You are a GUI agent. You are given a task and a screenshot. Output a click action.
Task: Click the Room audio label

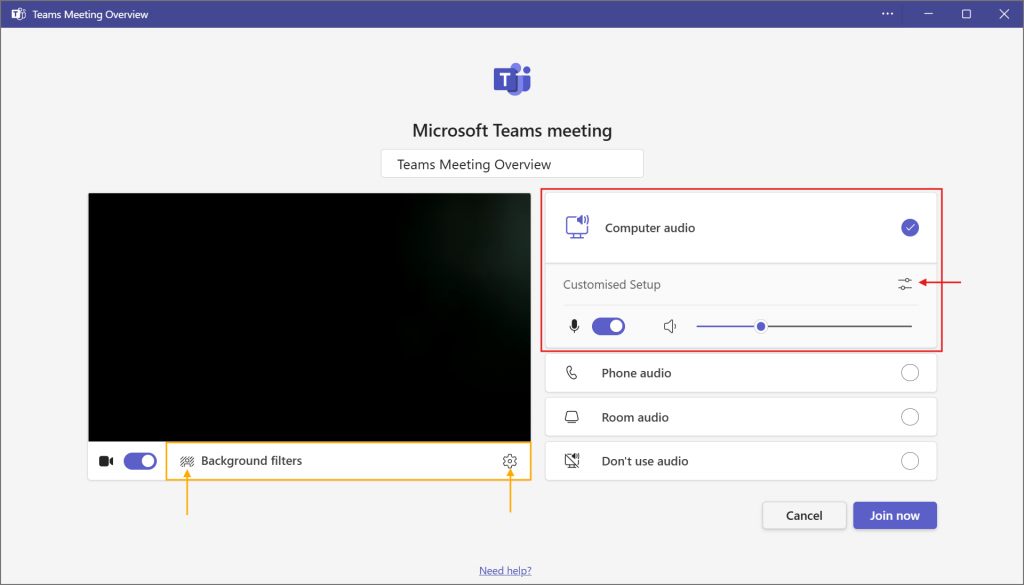pyautogui.click(x=635, y=418)
